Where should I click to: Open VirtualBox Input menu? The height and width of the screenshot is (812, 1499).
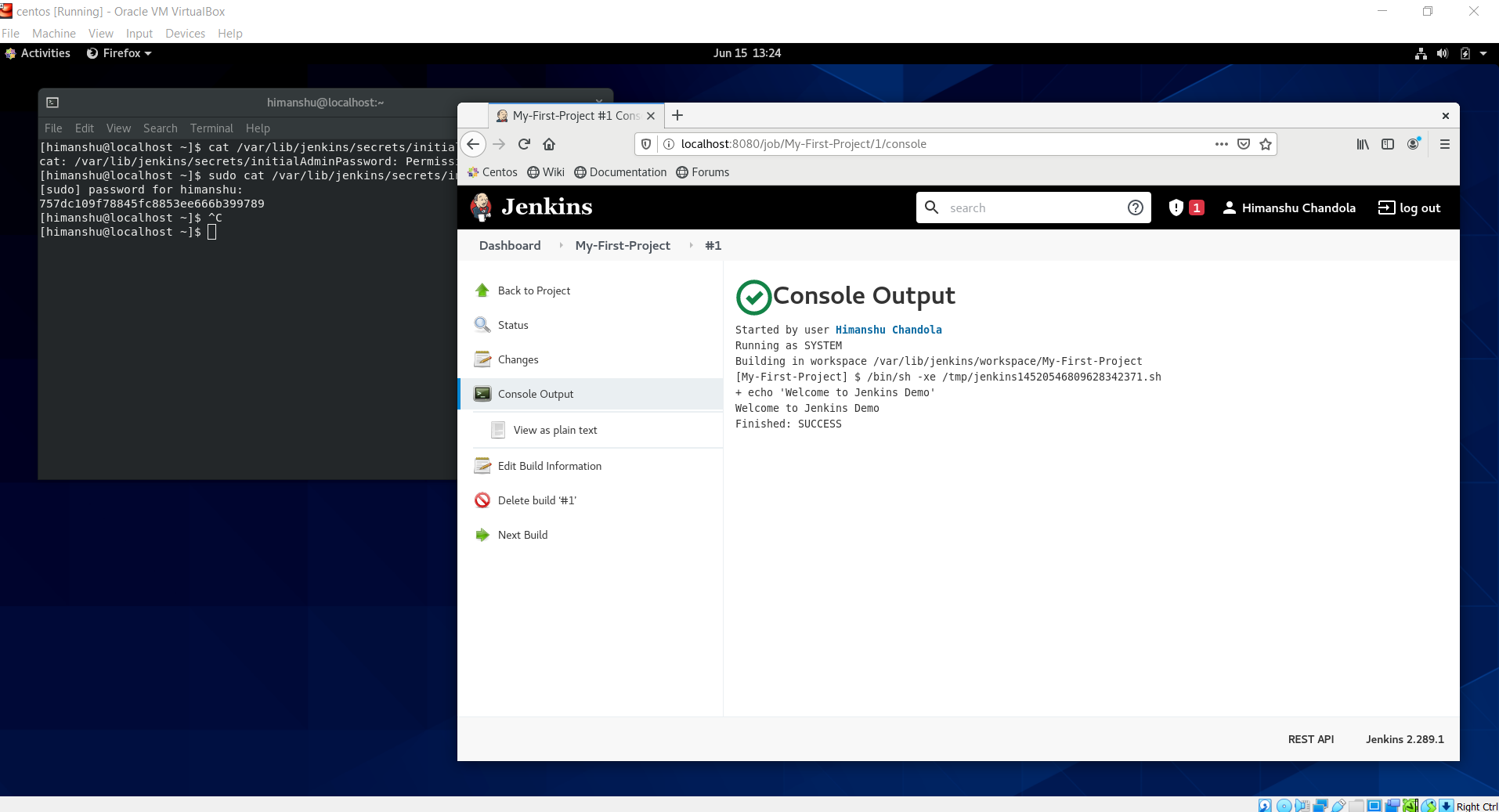(139, 34)
